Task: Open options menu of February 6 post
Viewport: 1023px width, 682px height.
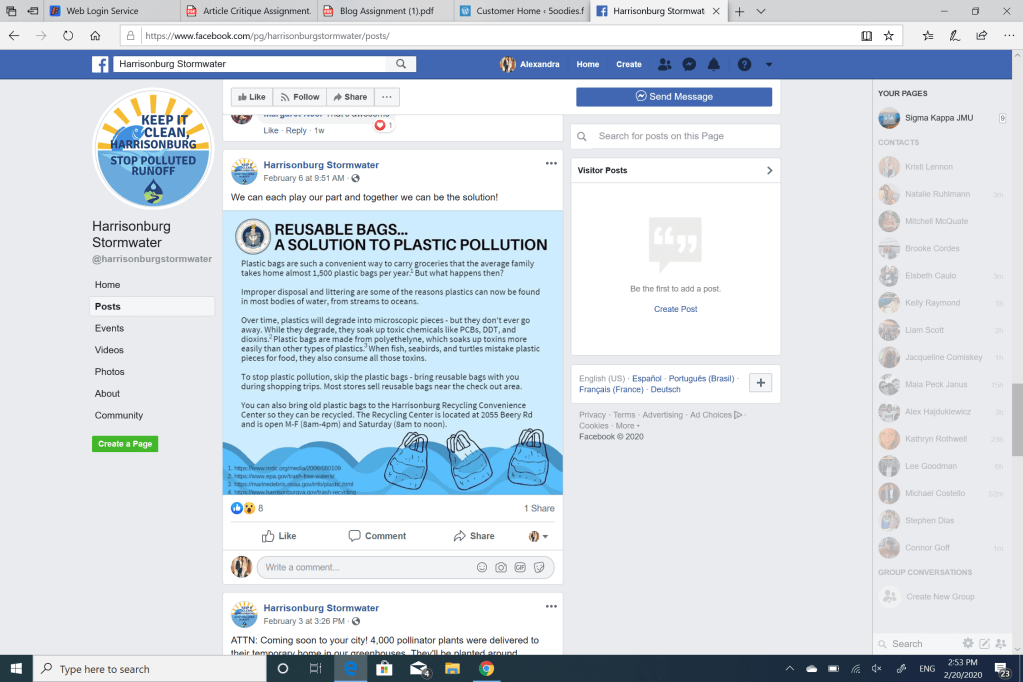Action: coord(551,164)
